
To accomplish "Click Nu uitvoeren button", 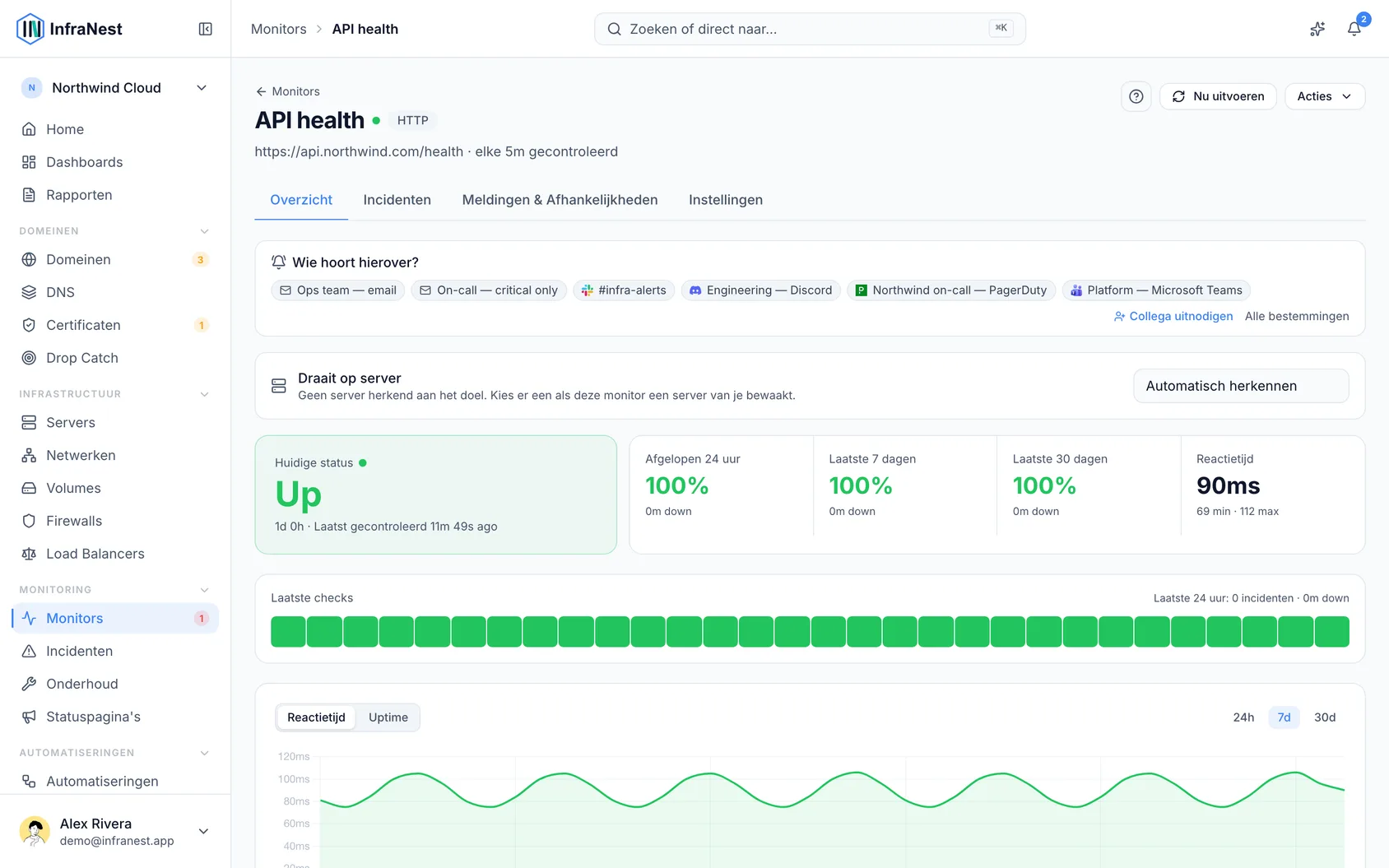I will click(x=1218, y=96).
